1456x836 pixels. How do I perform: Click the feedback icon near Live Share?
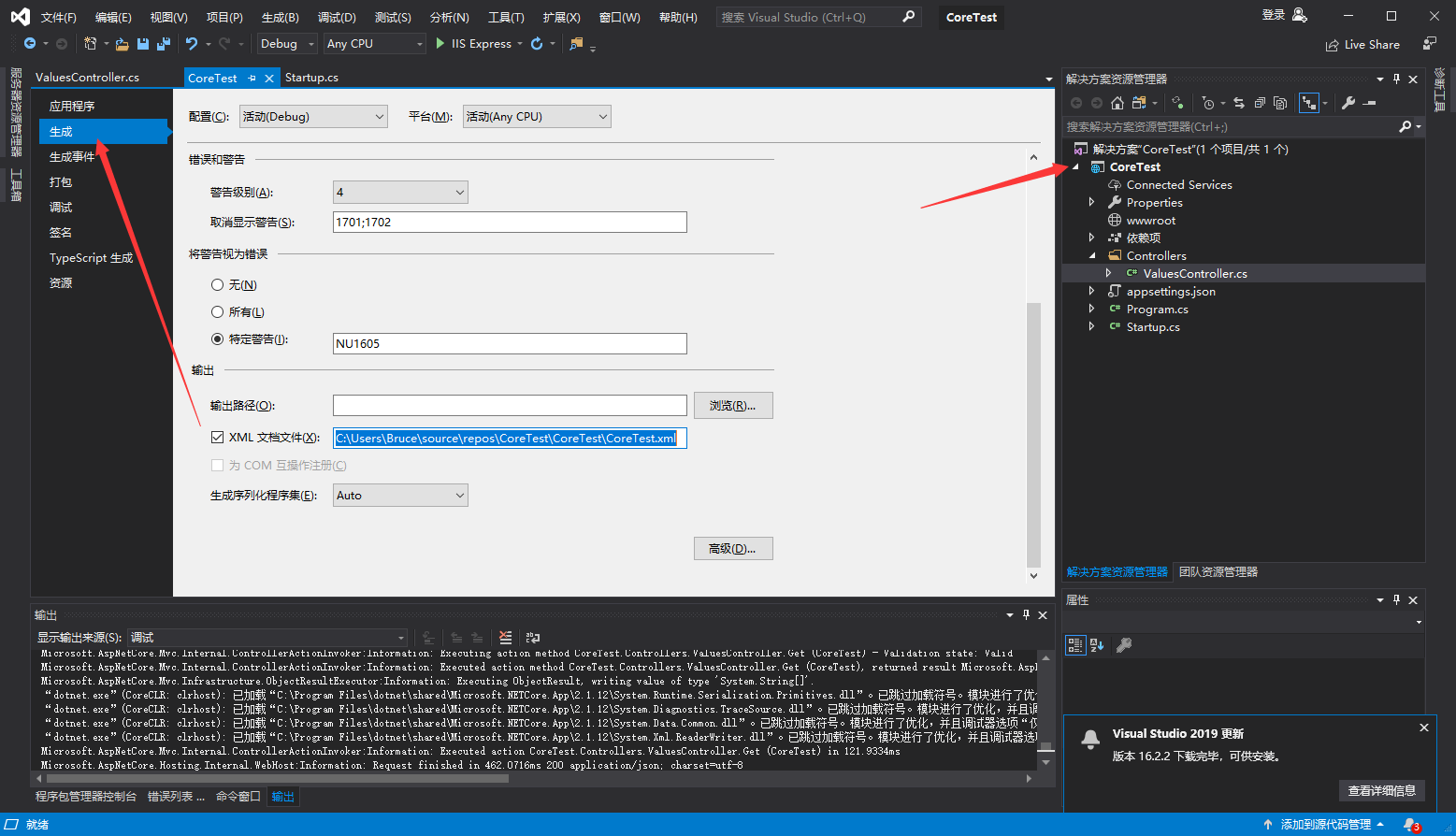click(1429, 43)
